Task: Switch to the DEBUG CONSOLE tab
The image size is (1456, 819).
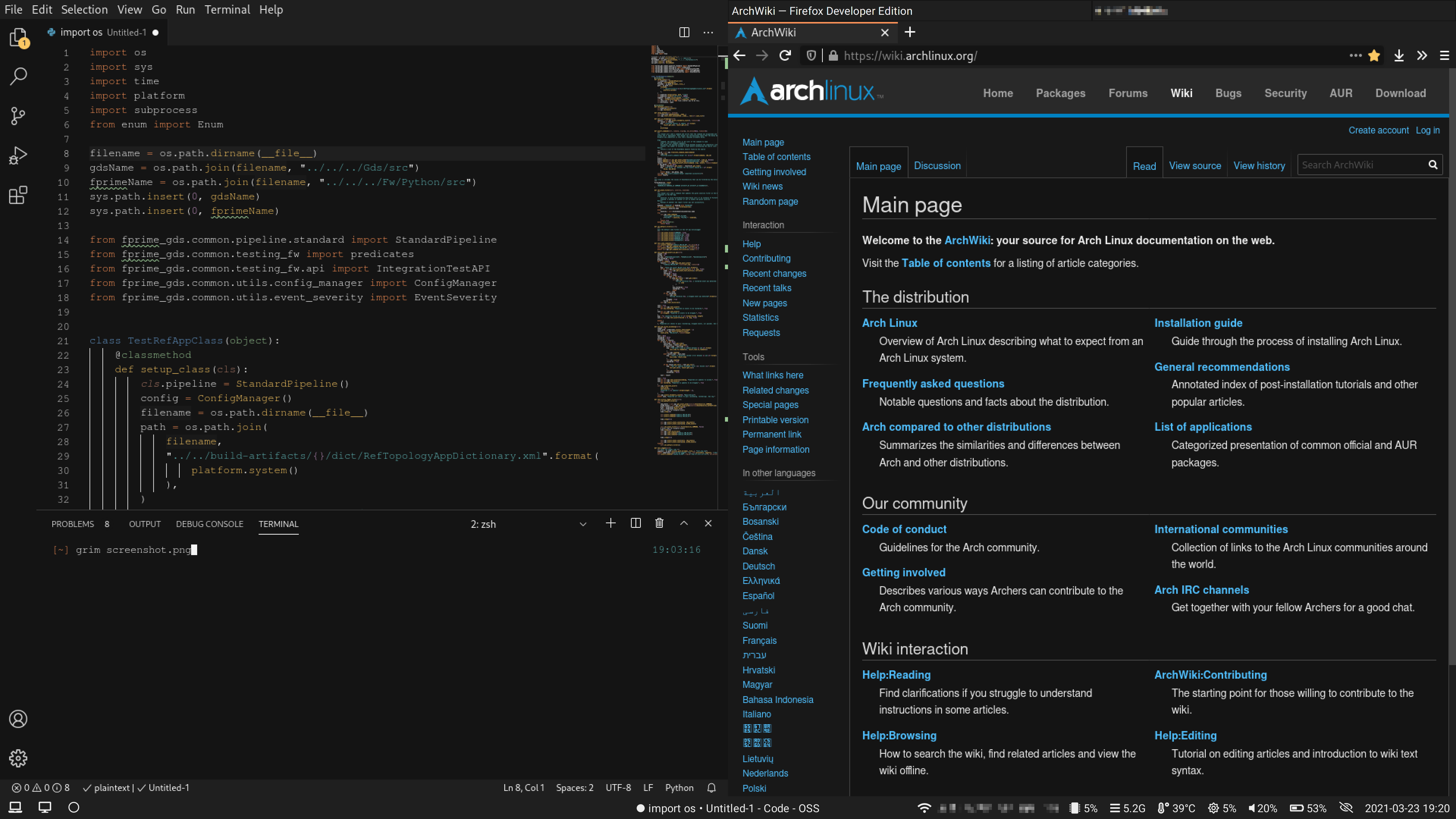Action: pyautogui.click(x=210, y=524)
